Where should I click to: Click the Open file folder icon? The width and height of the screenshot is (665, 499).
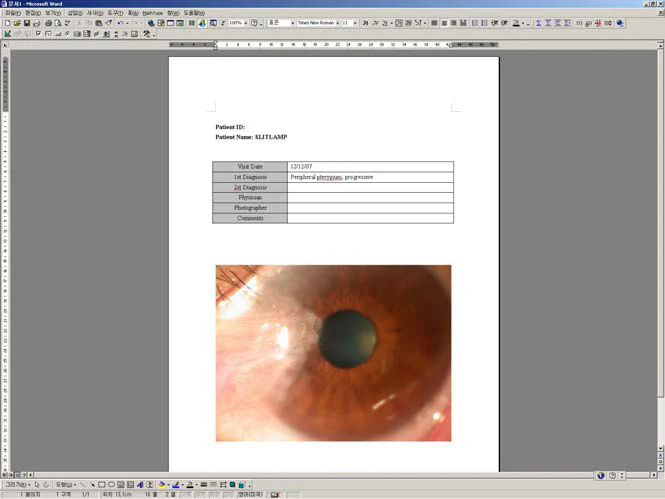click(x=15, y=22)
